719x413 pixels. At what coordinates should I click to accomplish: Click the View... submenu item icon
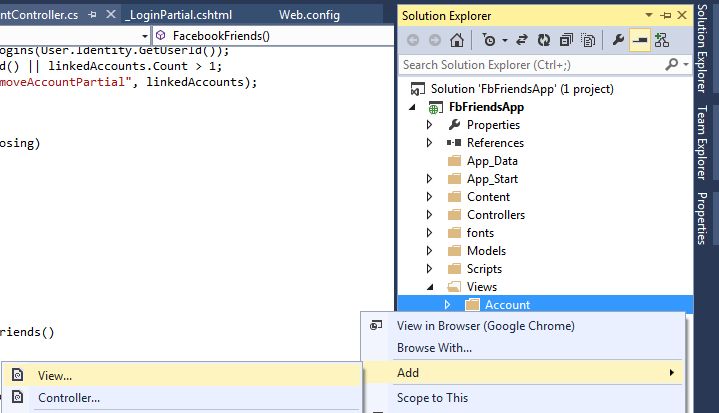point(17,375)
